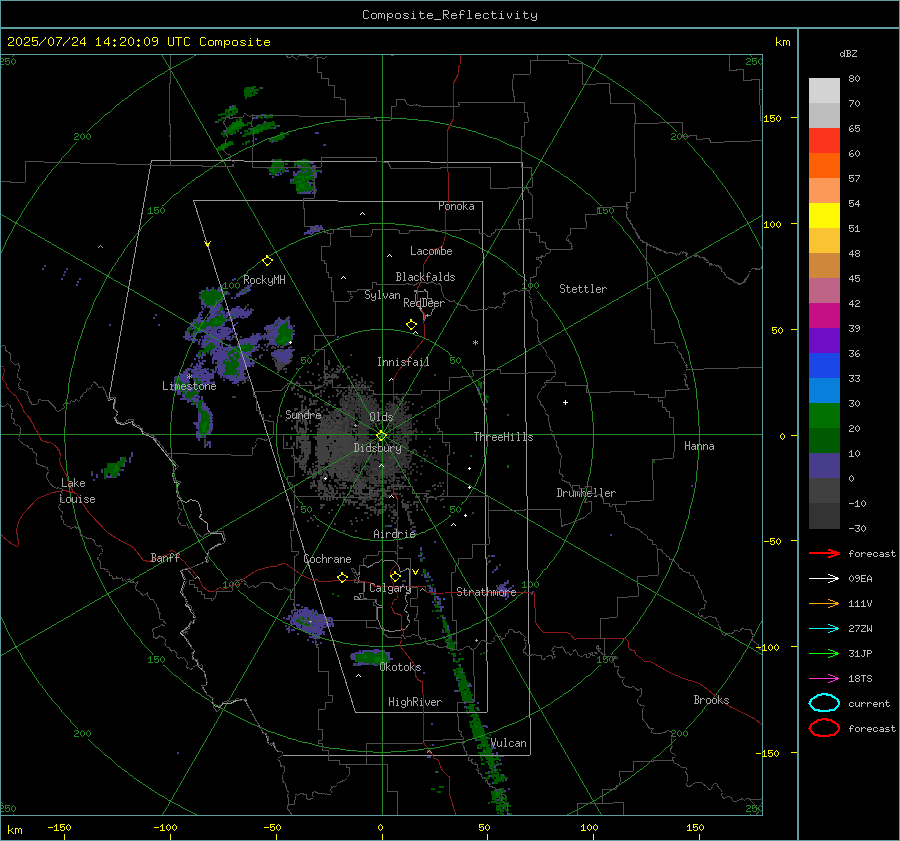Screen dimensions: 900x841
Task: Click the 18TS legend label
Action: 860,679
